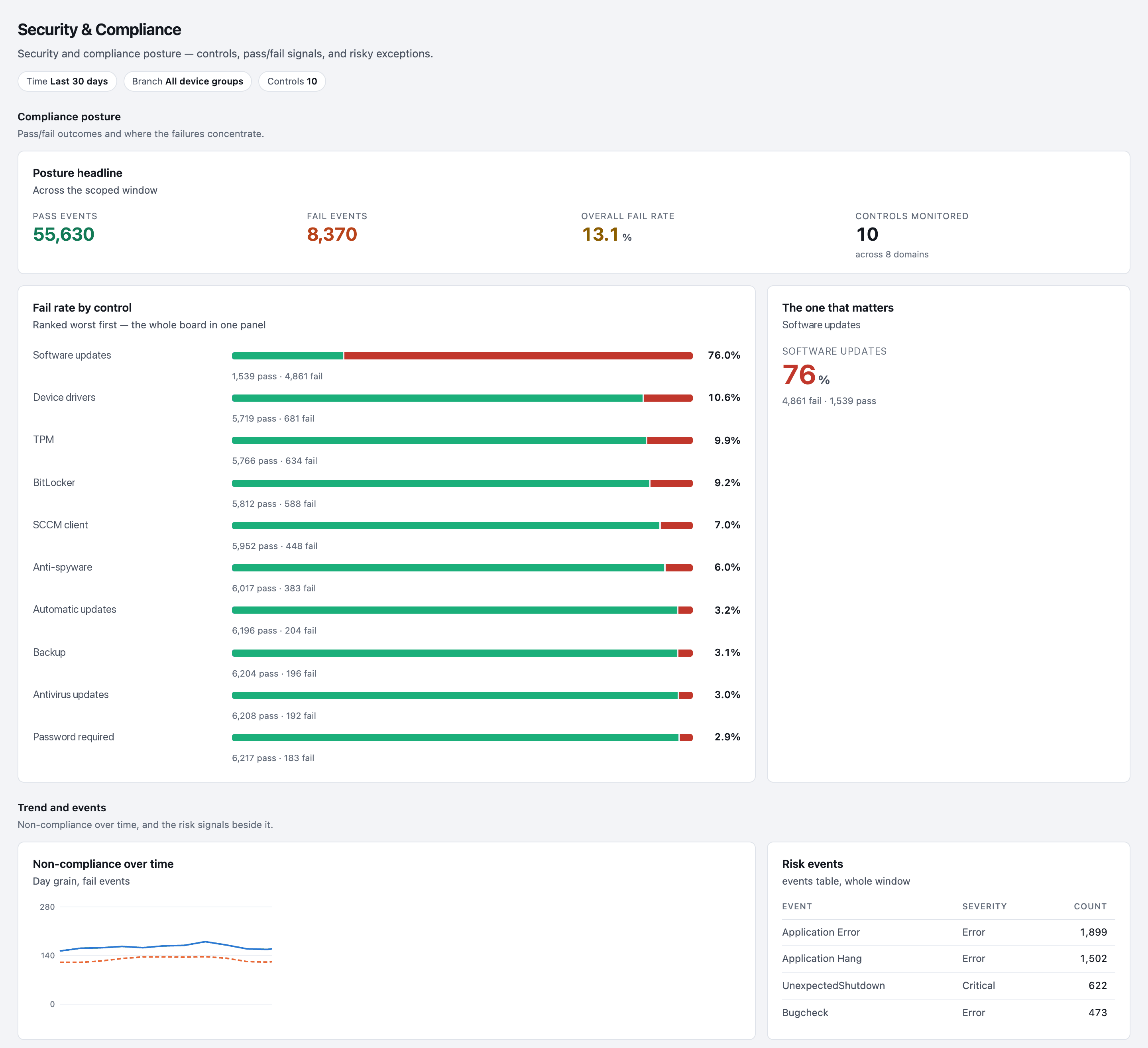Select the TPM control label
The image size is (1148, 1048).
[43, 440]
